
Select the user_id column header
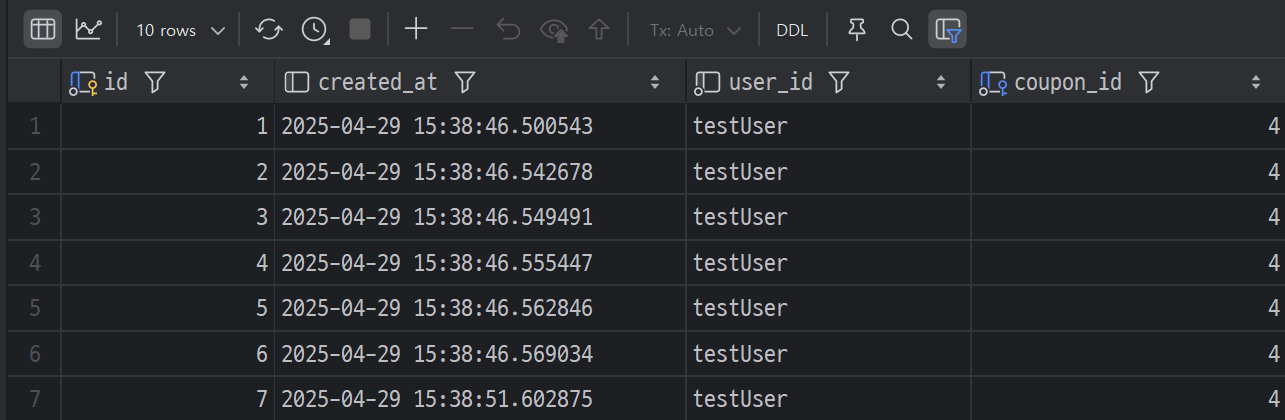(x=828, y=82)
